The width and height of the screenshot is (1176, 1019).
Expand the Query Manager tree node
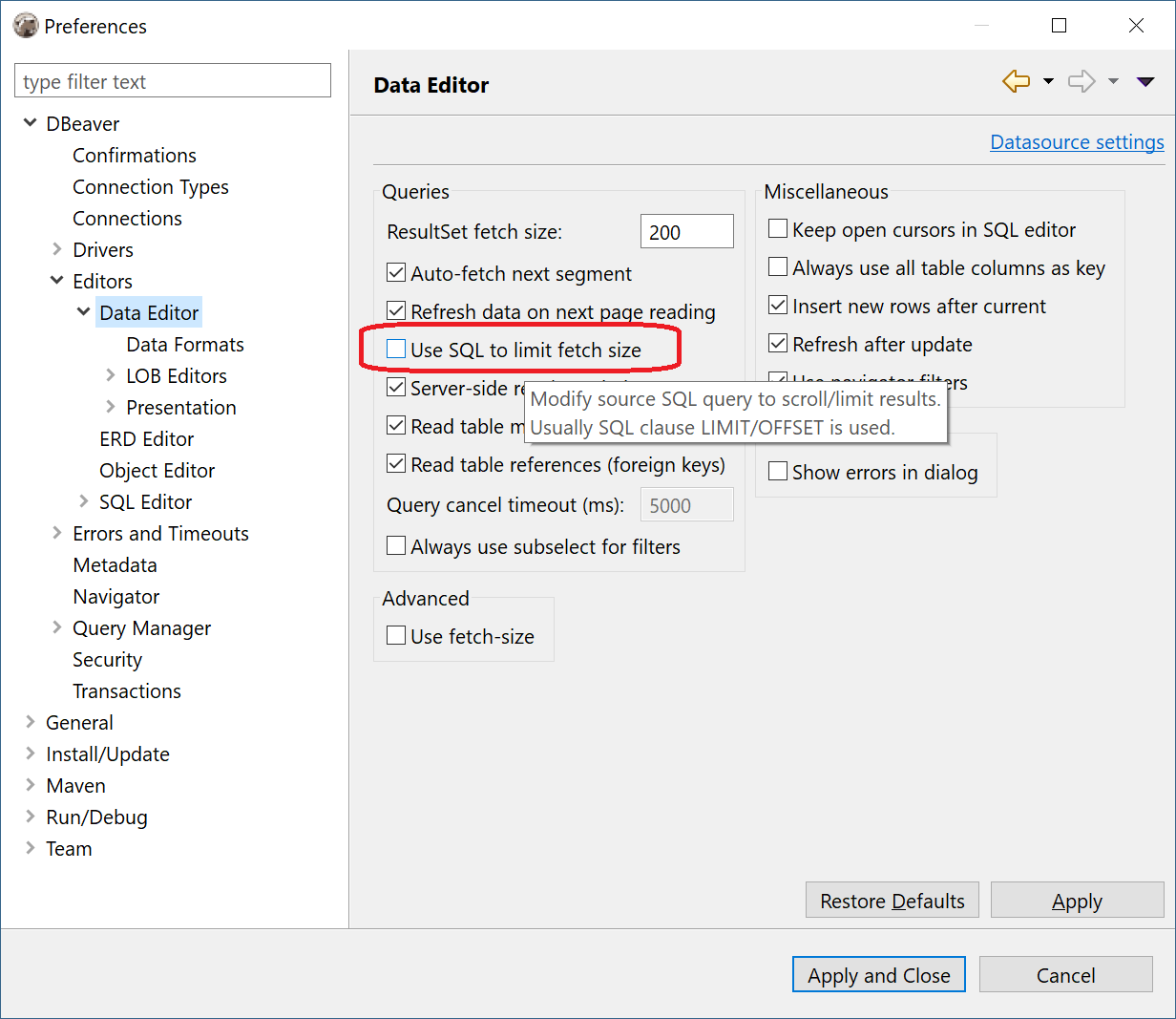click(57, 627)
